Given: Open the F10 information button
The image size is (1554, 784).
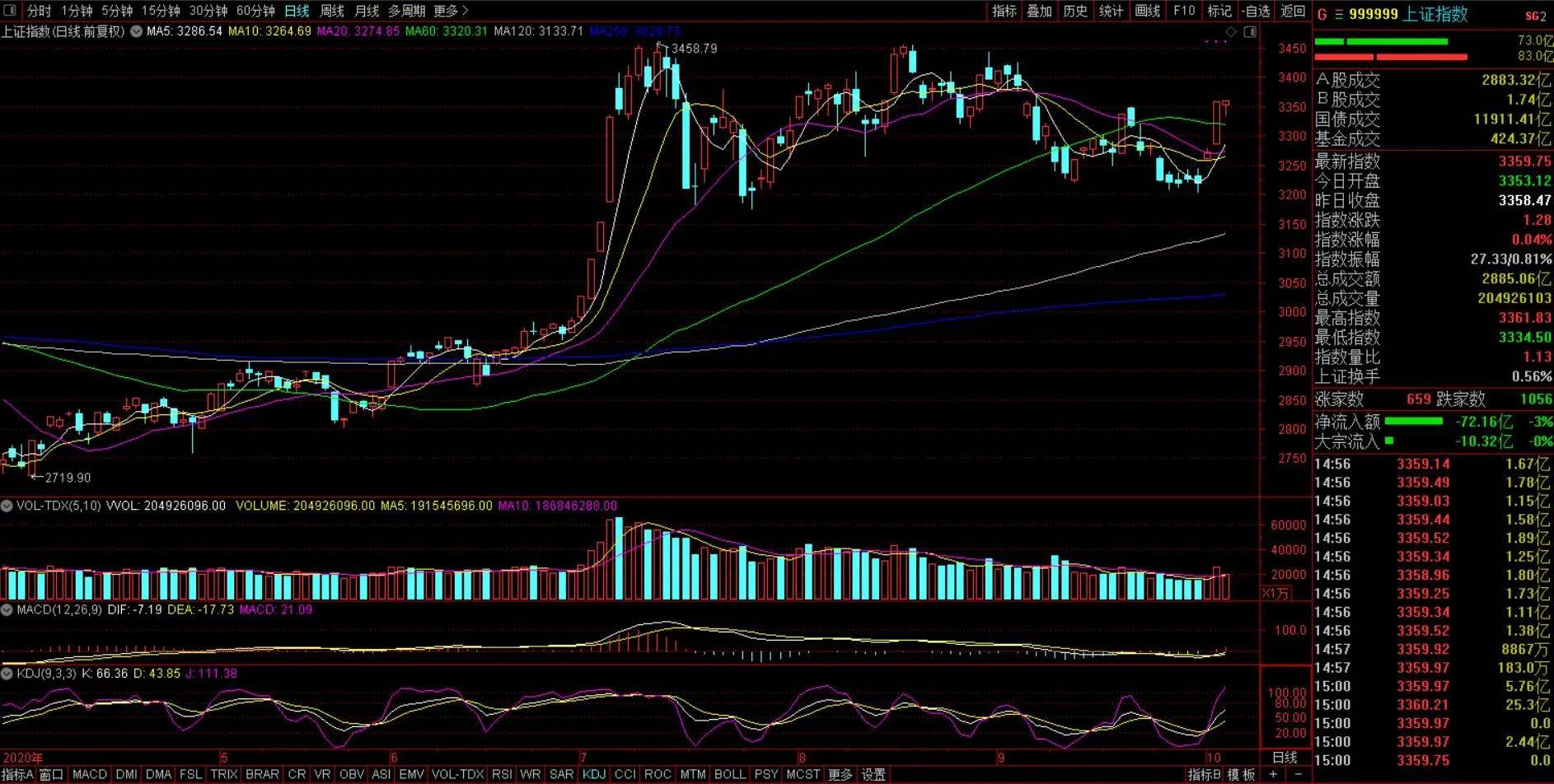Looking at the screenshot, I should (x=1184, y=11).
